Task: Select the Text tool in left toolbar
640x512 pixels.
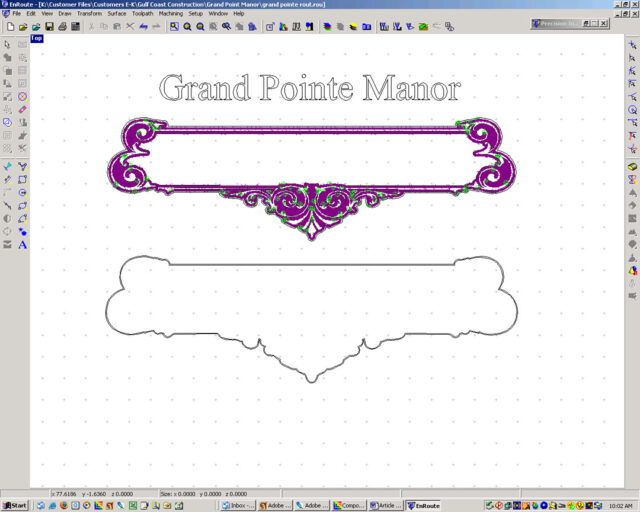Action: tap(22, 244)
